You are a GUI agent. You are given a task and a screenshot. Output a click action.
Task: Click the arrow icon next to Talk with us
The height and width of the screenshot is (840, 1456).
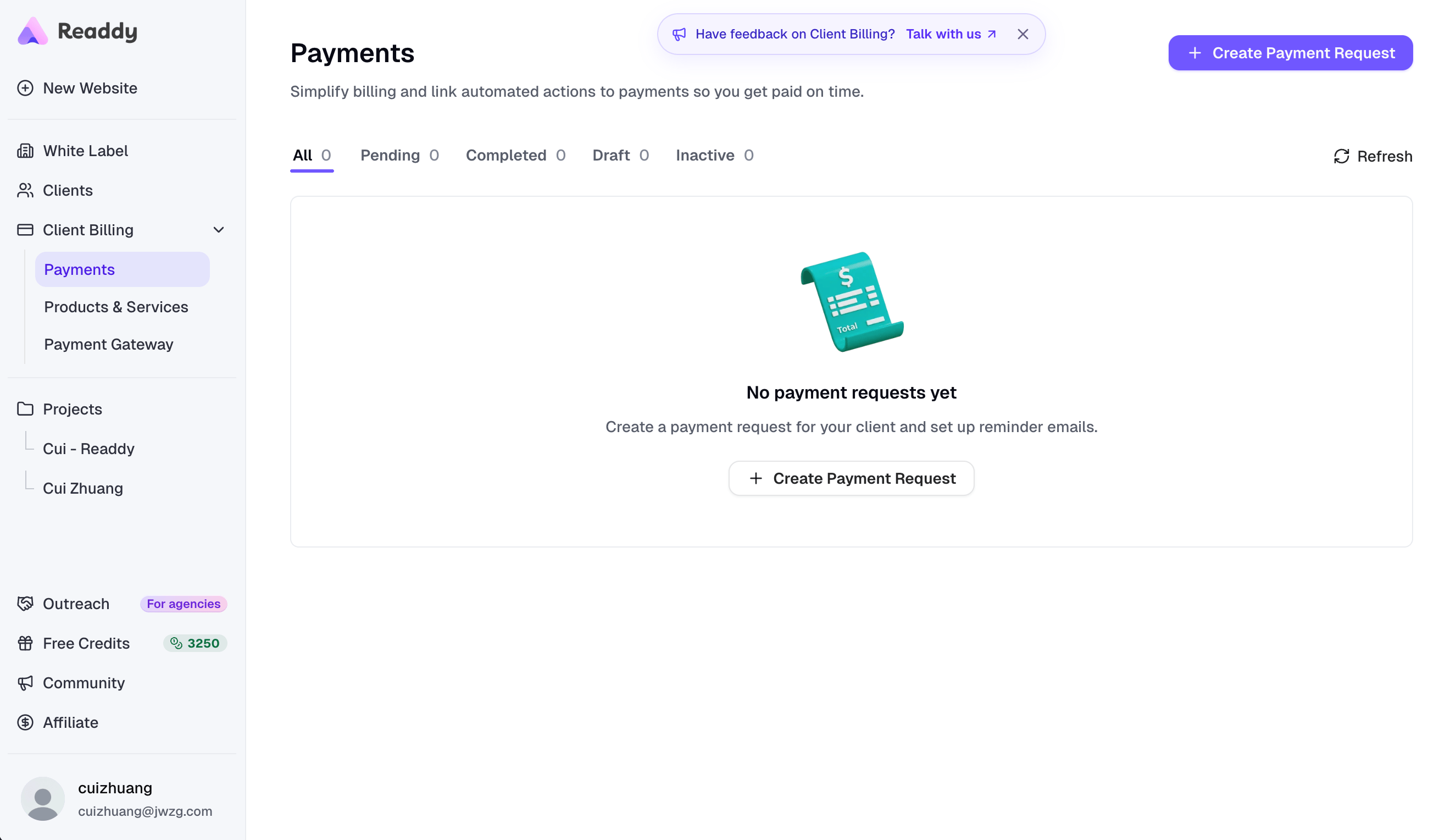click(x=991, y=34)
